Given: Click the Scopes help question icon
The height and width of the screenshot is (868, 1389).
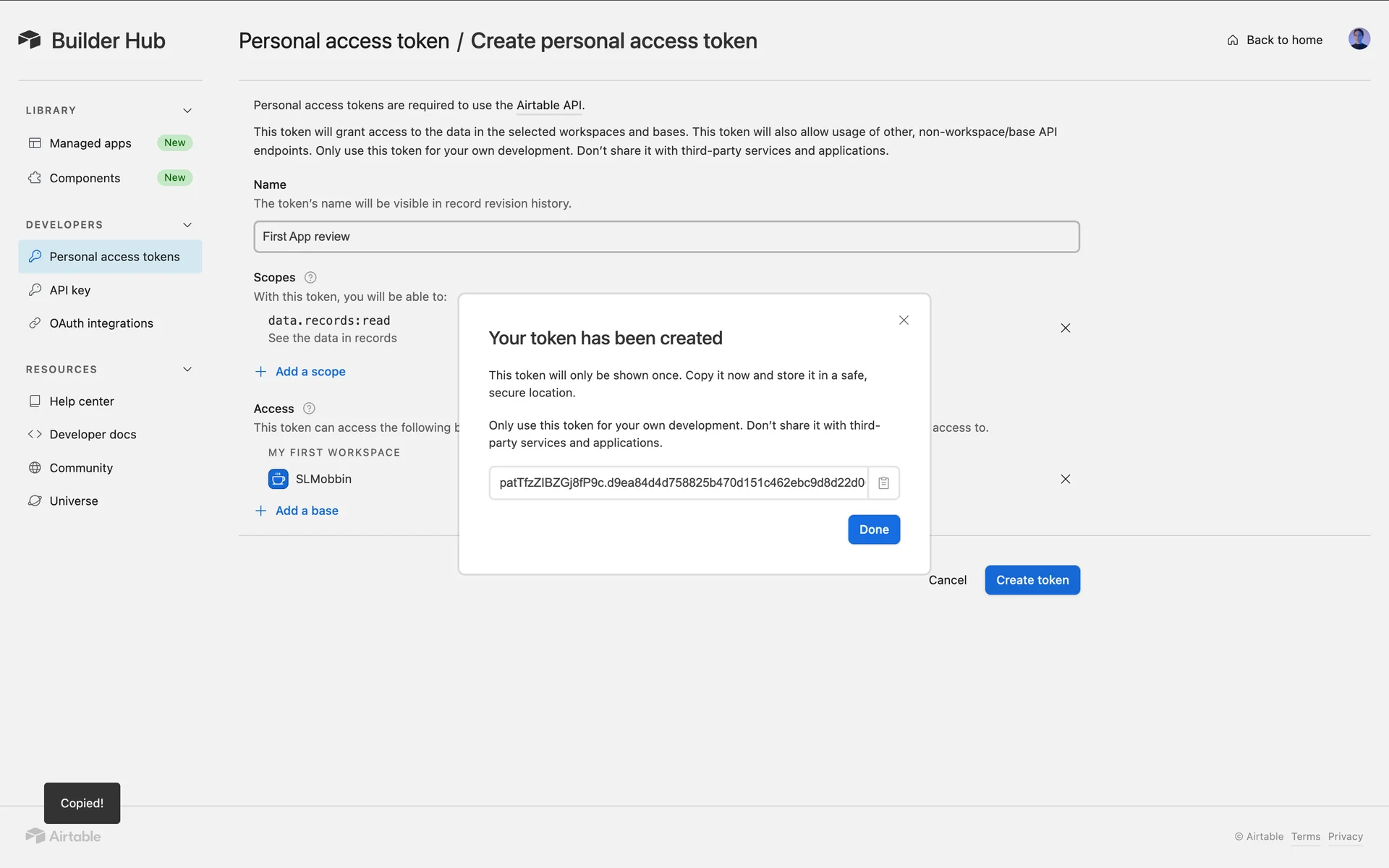Looking at the screenshot, I should coord(310,277).
